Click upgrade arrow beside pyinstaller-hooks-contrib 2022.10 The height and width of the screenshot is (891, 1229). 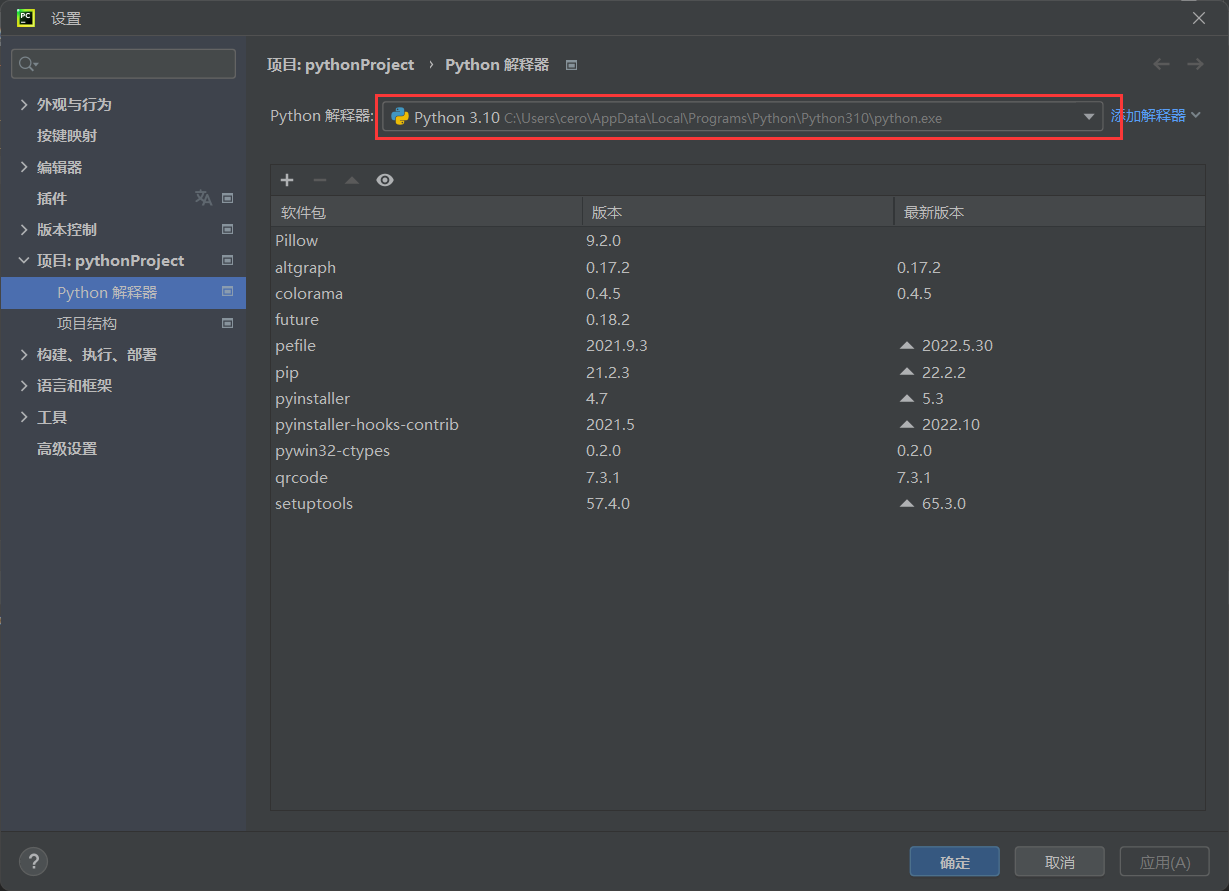point(907,424)
